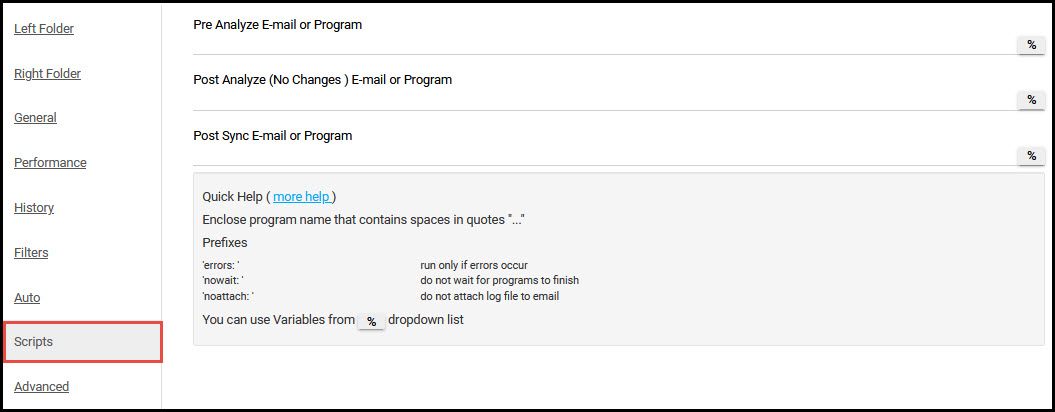The height and width of the screenshot is (412, 1055).
Task: Select the highlighted Scripts section
Action: tap(83, 342)
